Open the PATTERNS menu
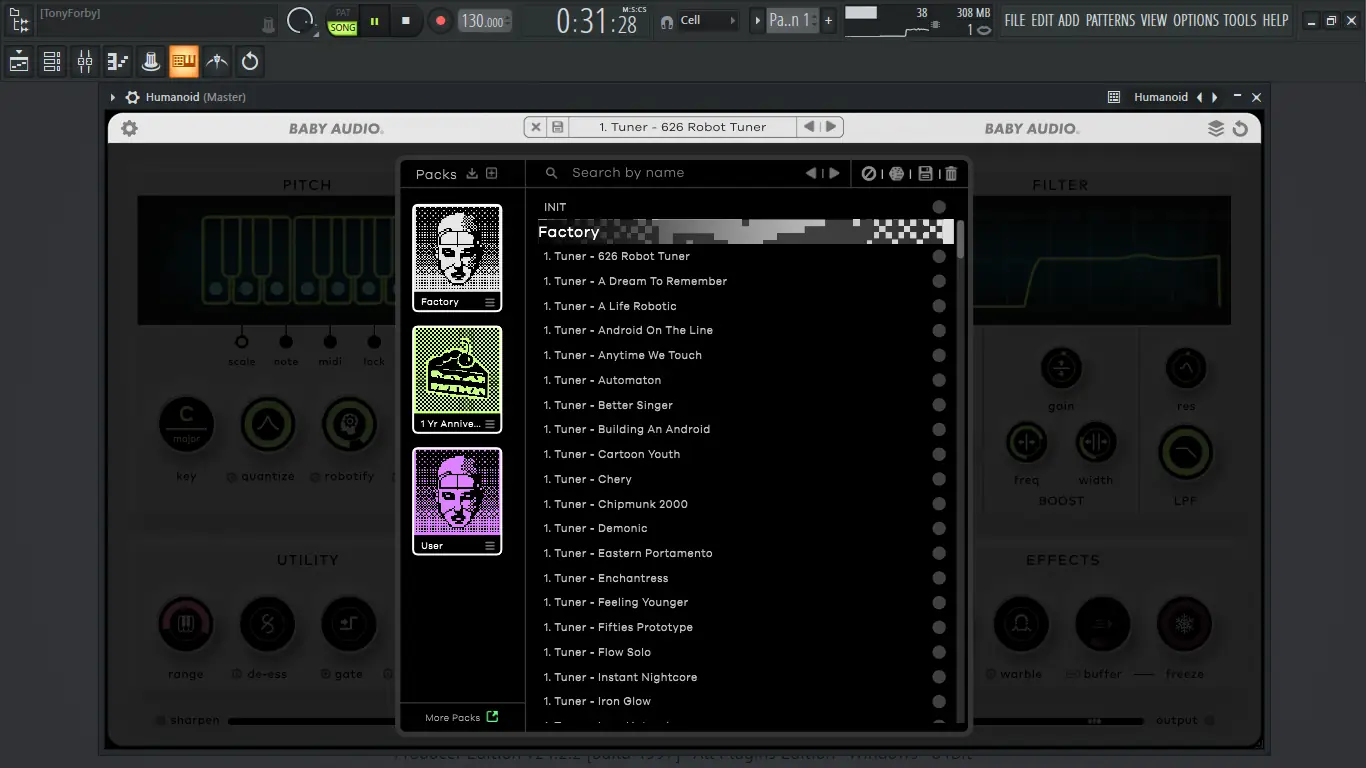1366x768 pixels. [1110, 20]
